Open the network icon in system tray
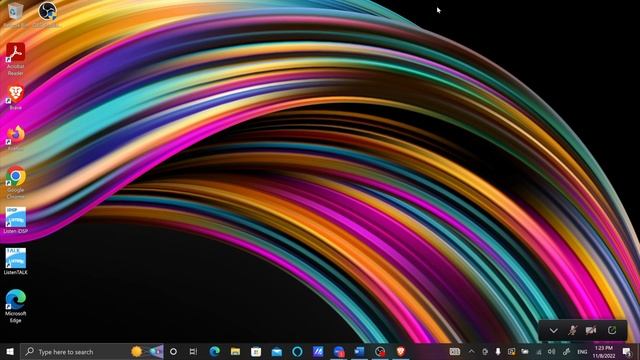640x360 pixels. [x=539, y=352]
